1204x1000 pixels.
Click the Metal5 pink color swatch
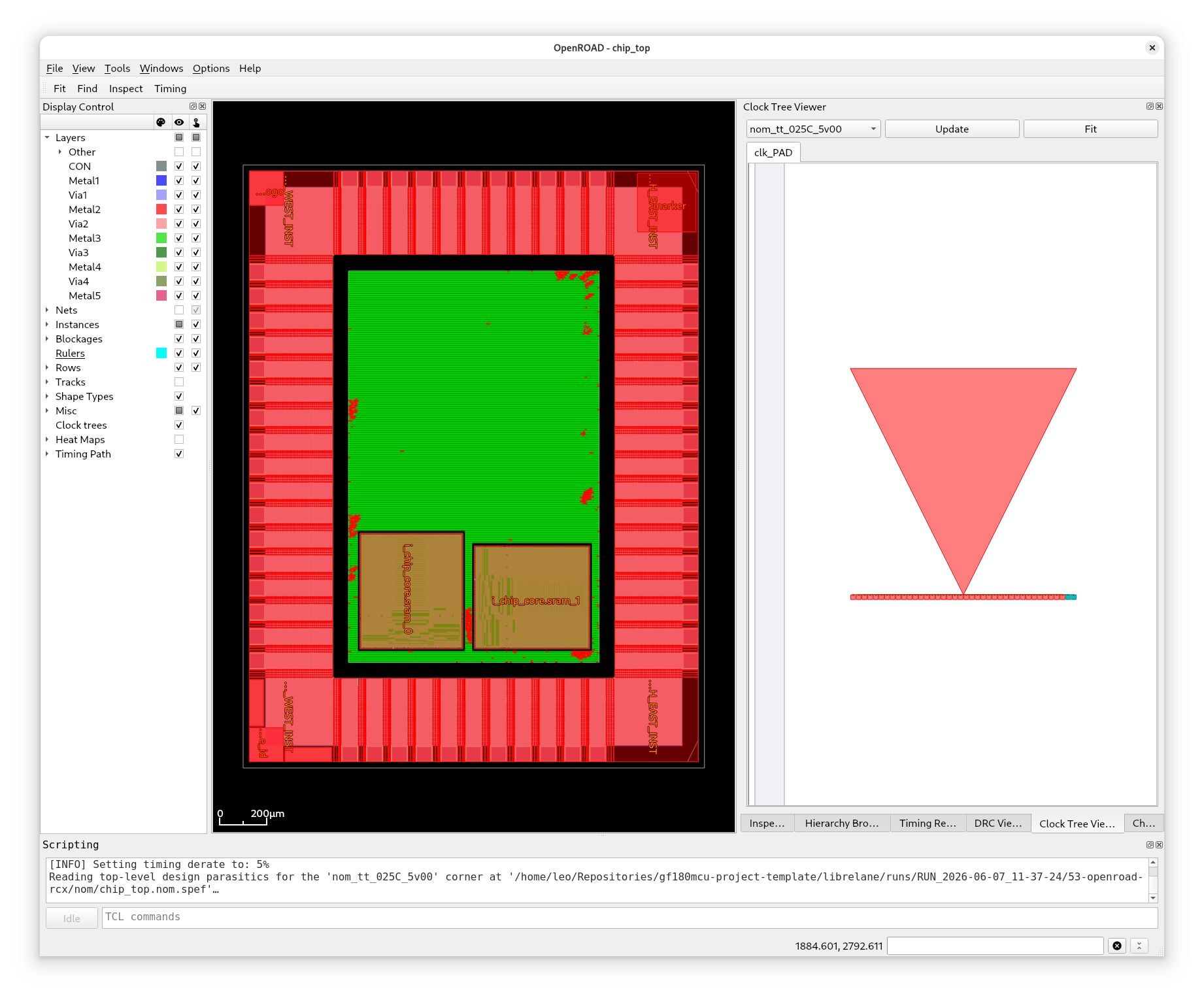coord(161,295)
